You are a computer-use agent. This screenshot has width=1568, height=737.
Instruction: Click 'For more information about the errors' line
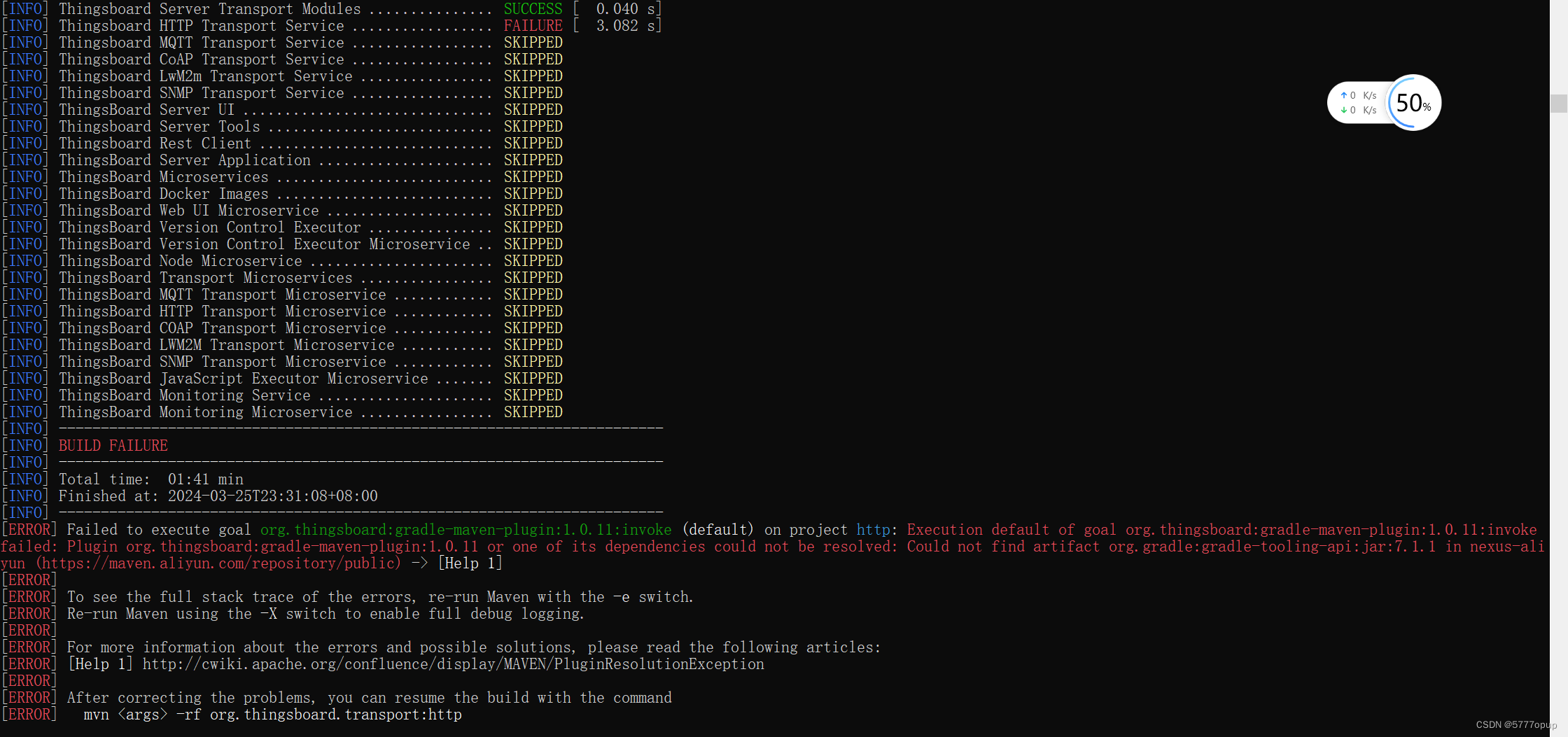pos(441,647)
